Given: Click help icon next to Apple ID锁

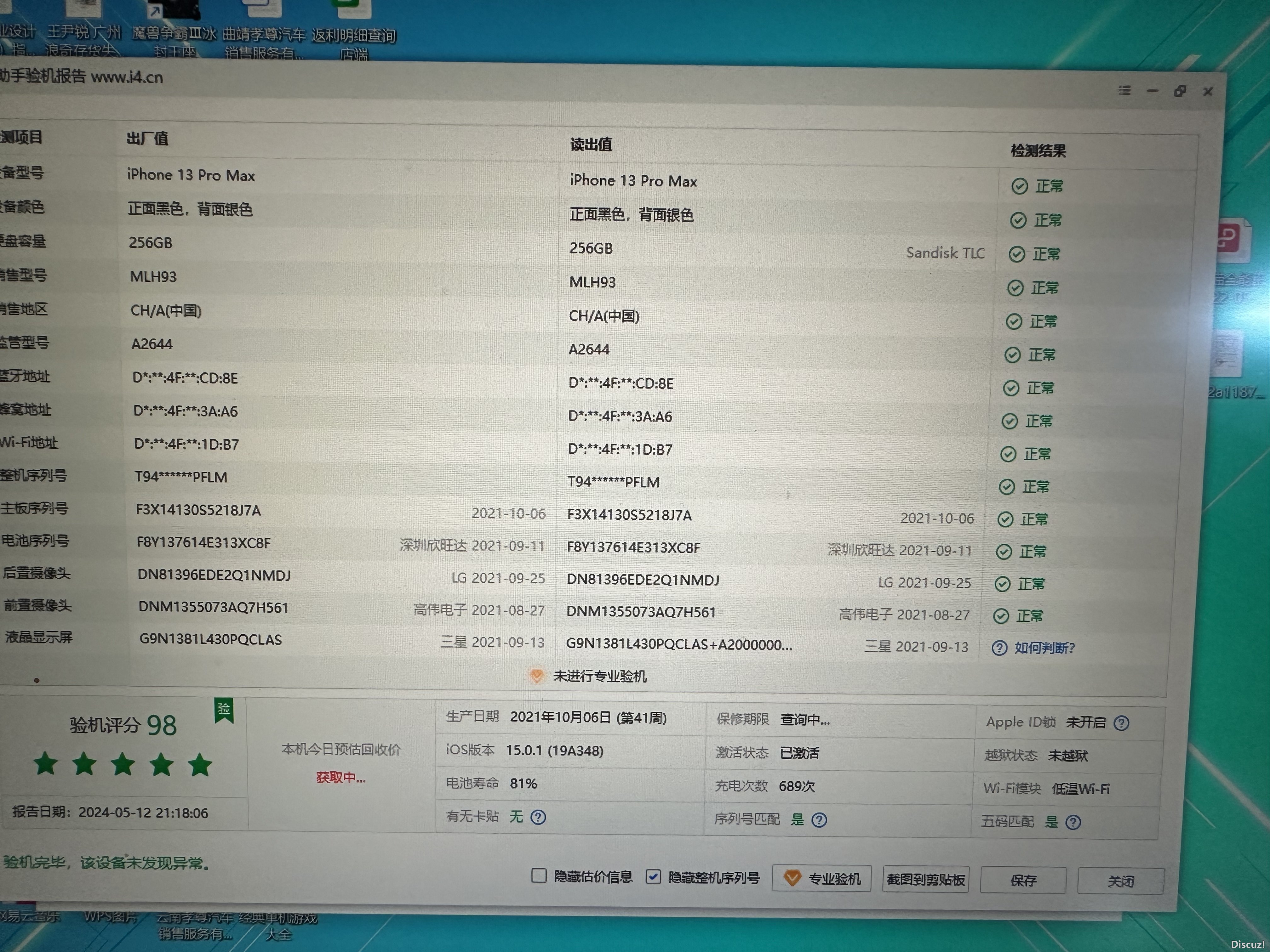Looking at the screenshot, I should point(1121,723).
